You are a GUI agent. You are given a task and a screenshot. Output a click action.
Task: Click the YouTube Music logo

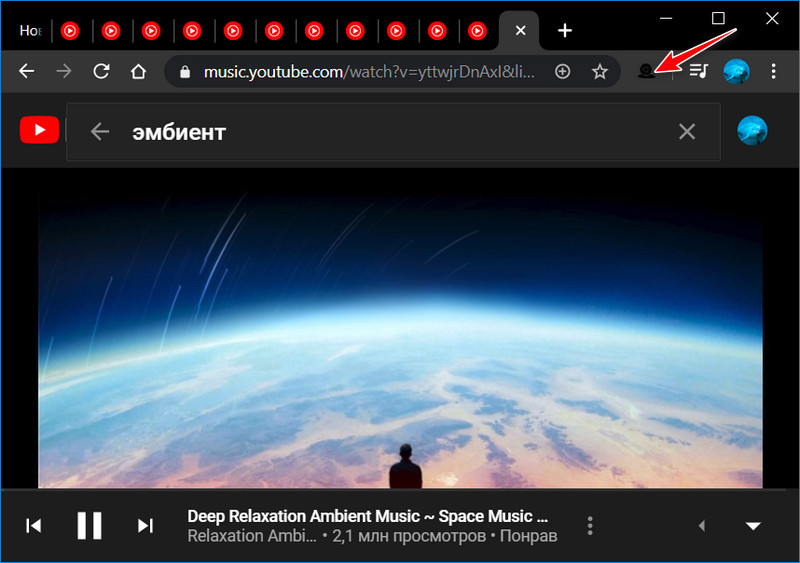(x=39, y=130)
